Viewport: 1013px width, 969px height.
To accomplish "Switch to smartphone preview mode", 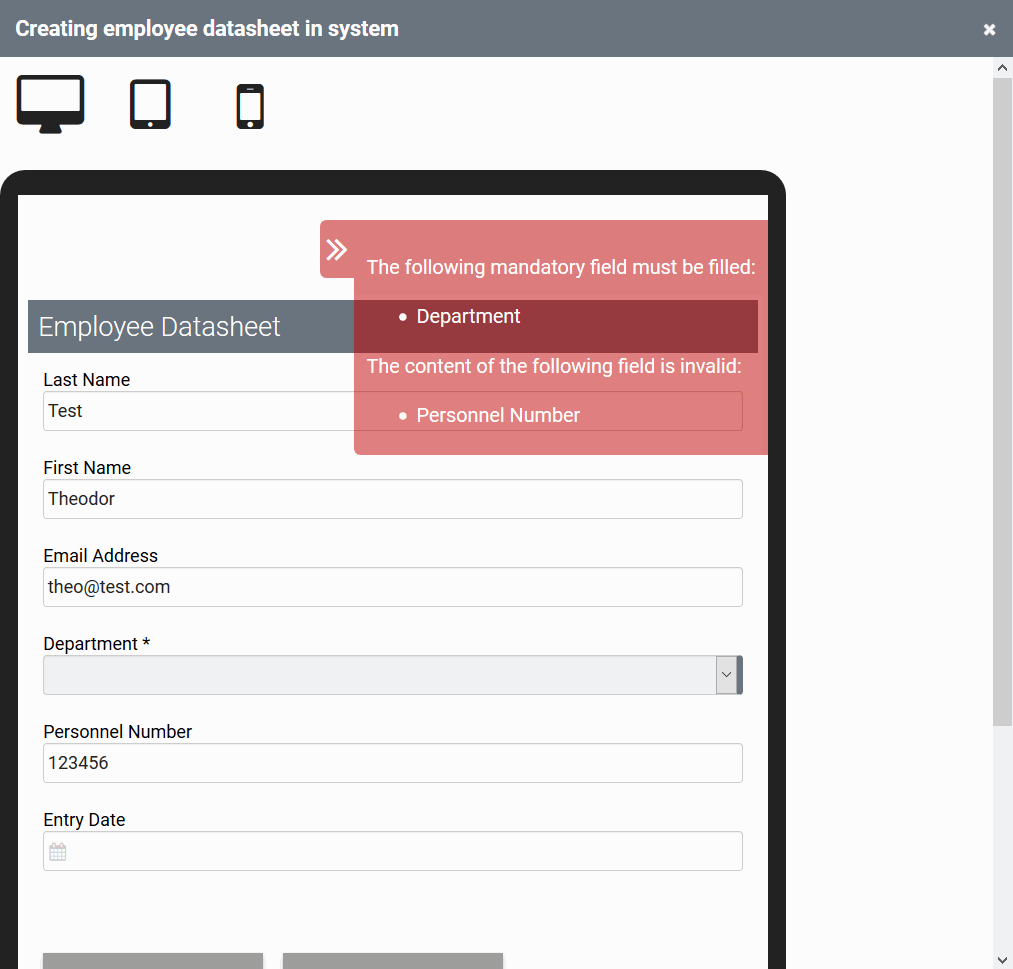I will [x=250, y=106].
